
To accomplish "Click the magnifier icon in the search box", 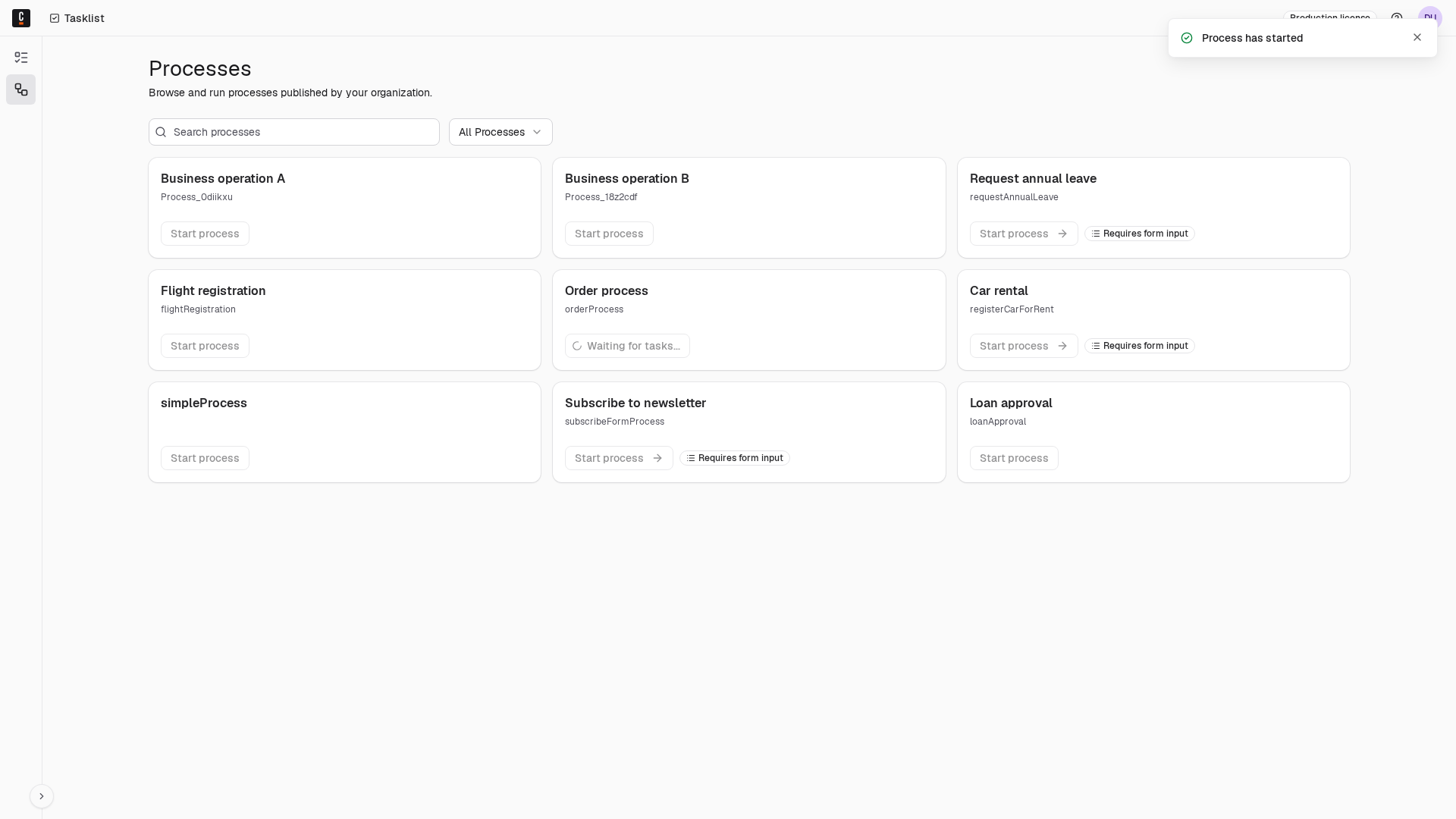I will click(161, 132).
